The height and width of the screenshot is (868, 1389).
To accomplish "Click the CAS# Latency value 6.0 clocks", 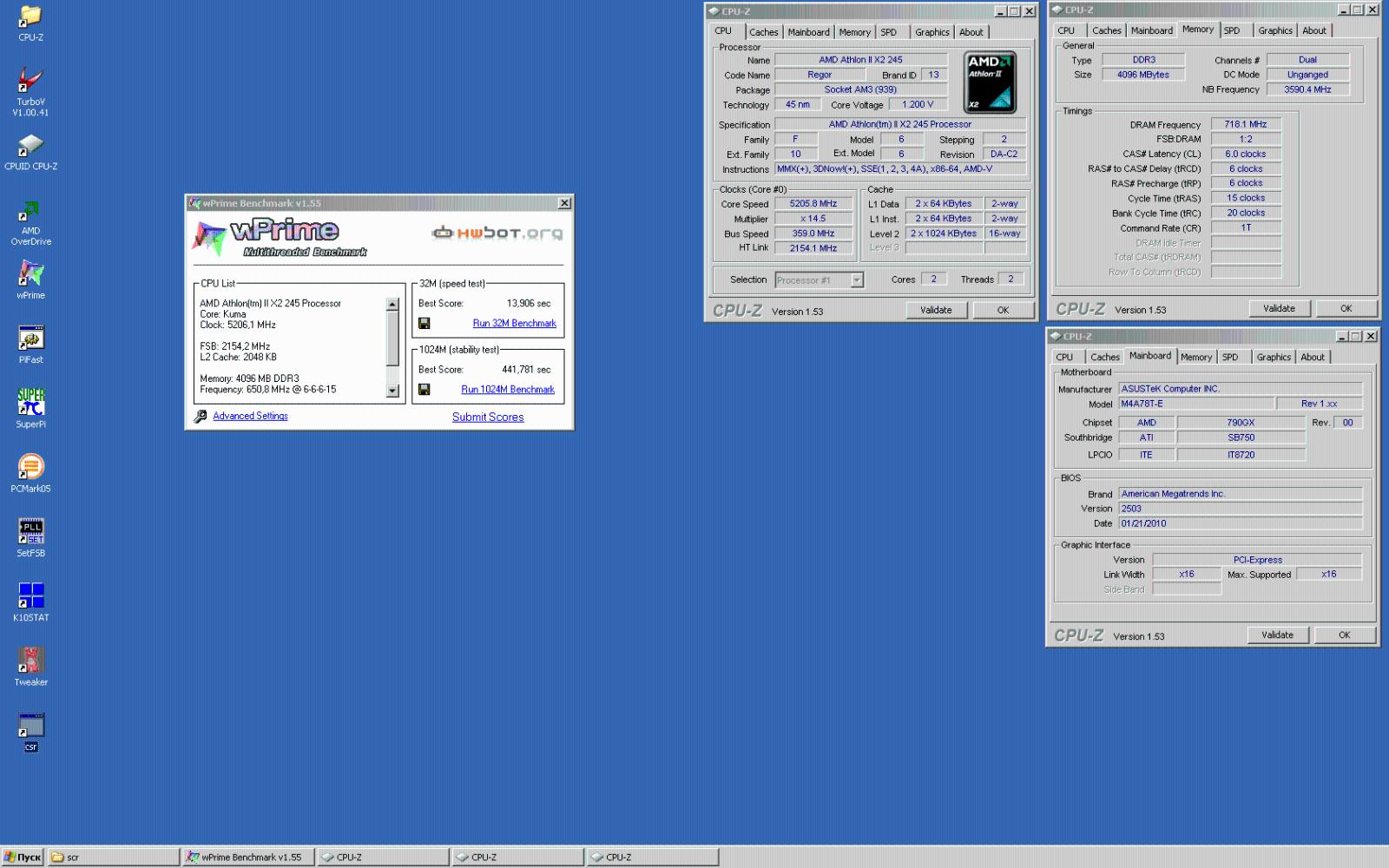I will [x=1246, y=154].
